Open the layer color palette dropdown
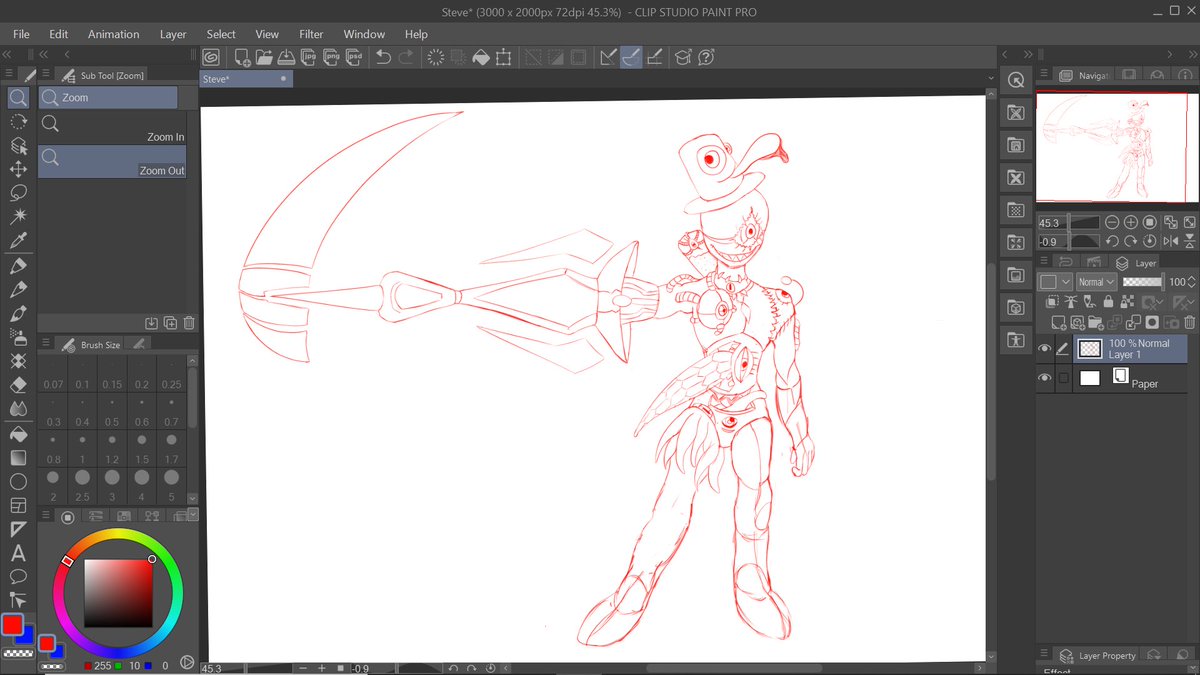 tap(1055, 282)
